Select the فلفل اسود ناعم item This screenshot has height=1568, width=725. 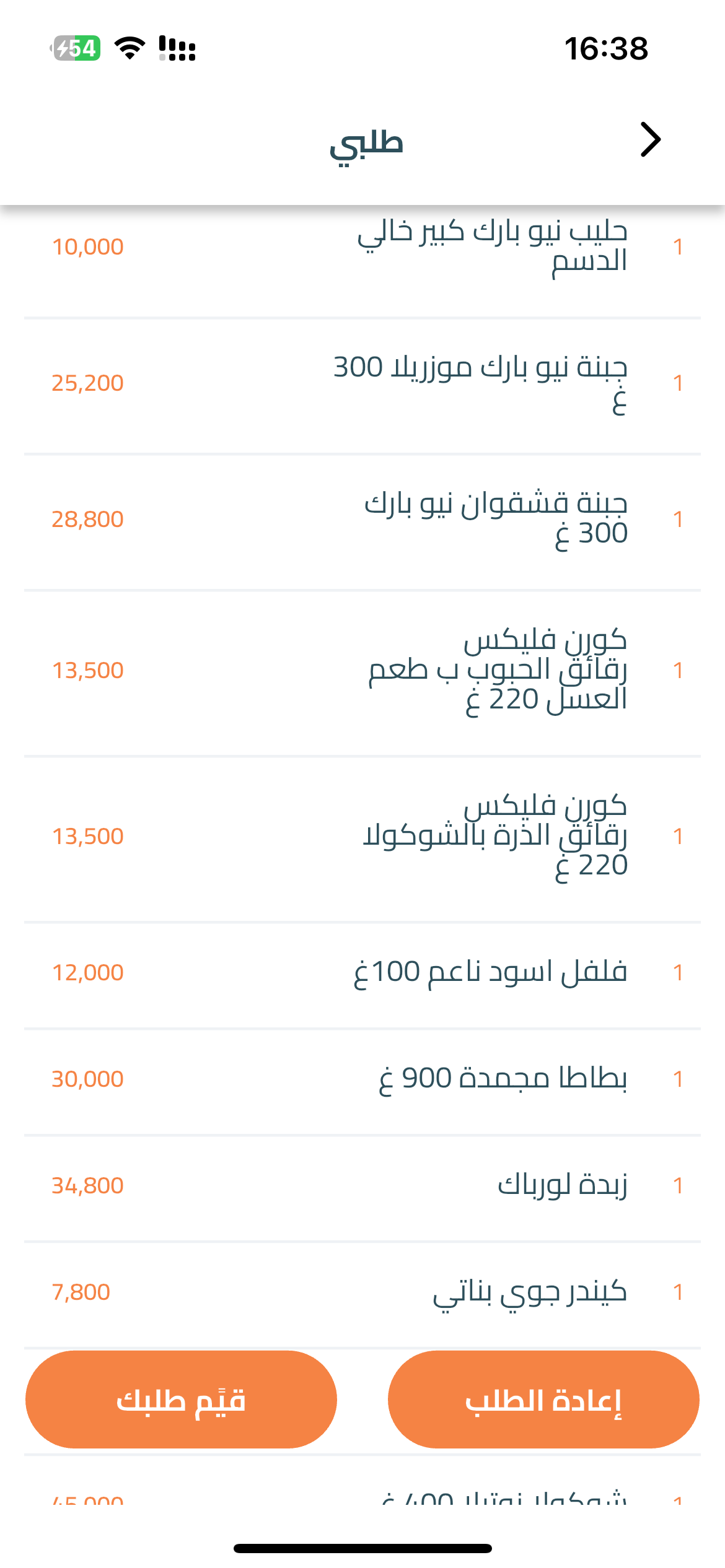coord(490,972)
